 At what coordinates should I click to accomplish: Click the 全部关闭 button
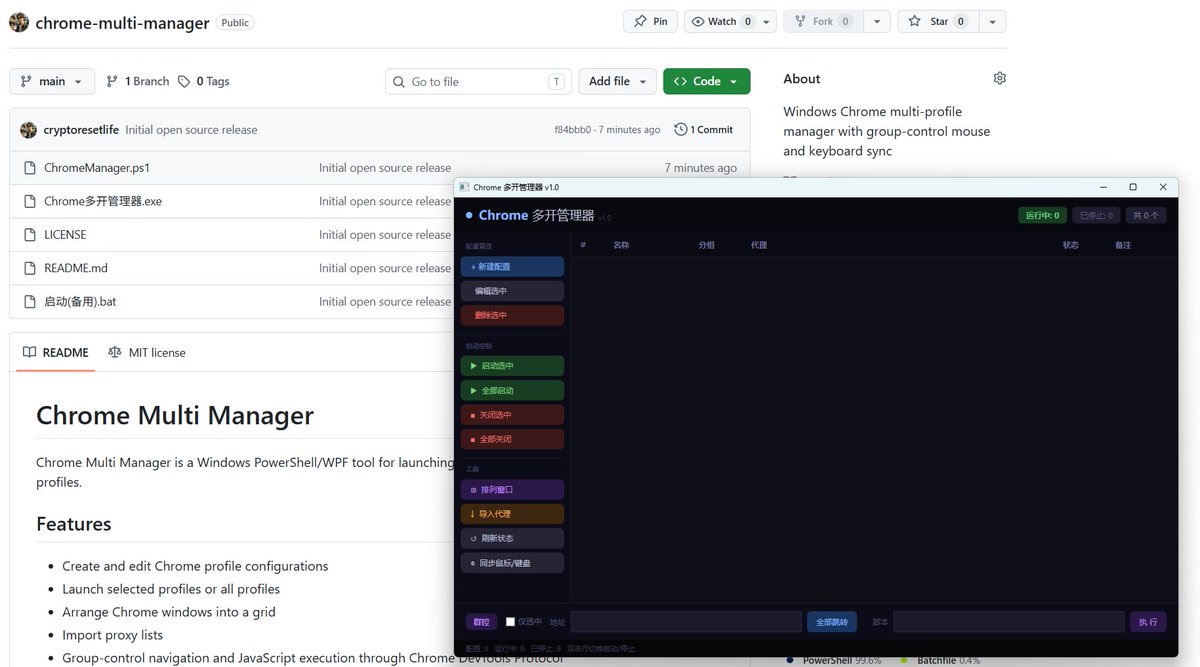[512, 439]
